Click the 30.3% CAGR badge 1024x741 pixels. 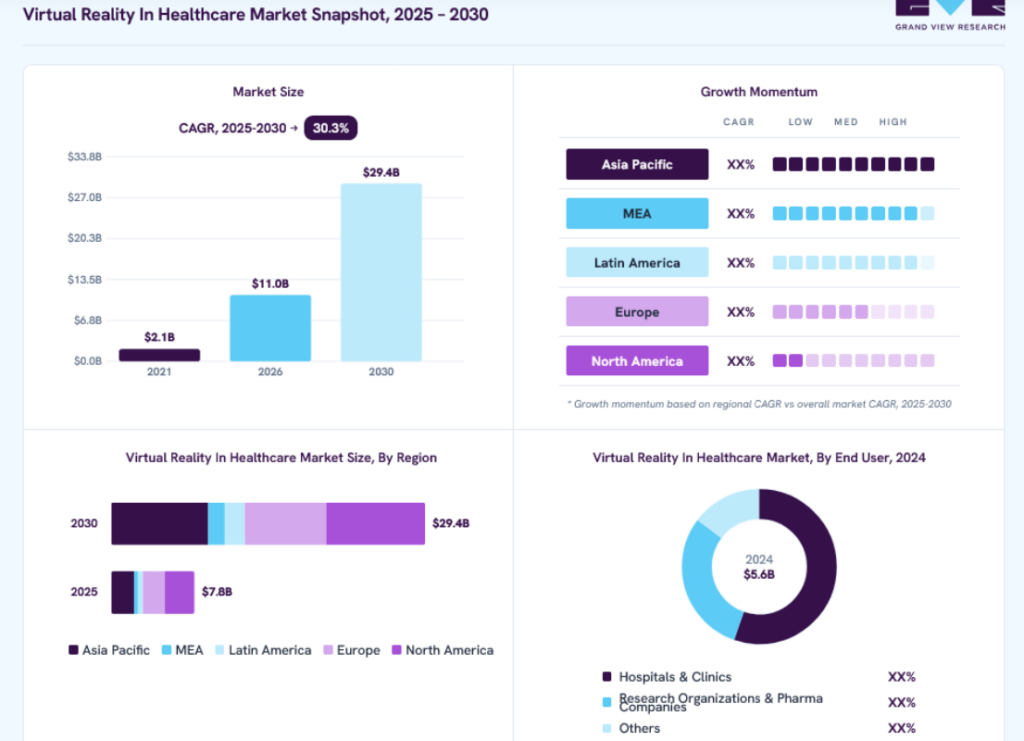330,128
